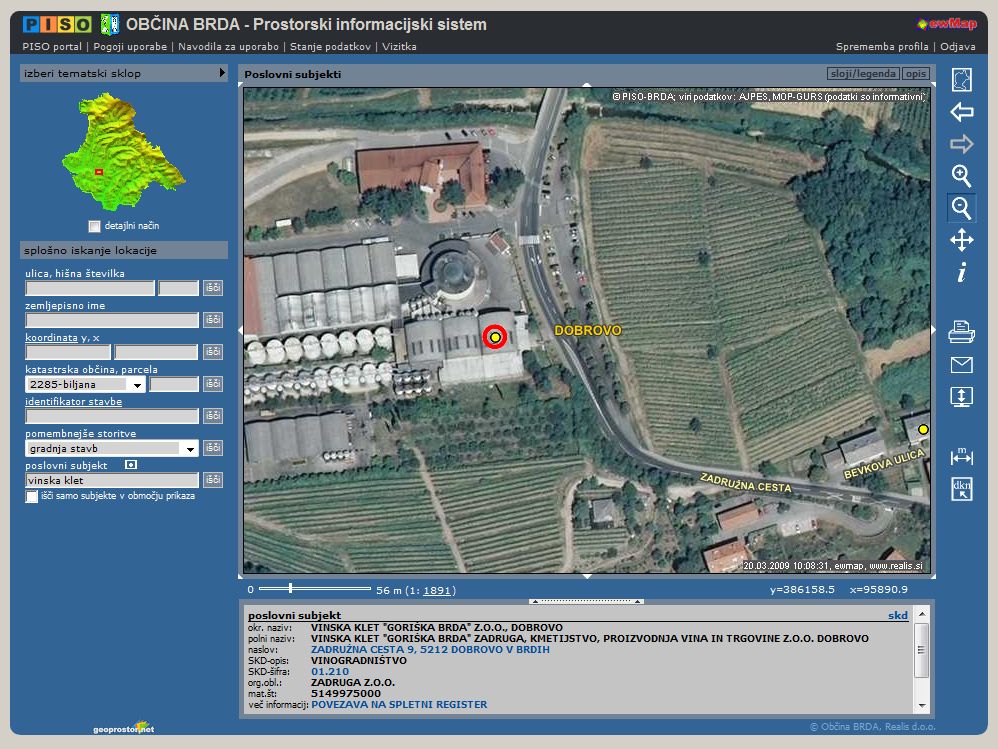Viewport: 998px width, 749px height.
Task: Click the full map extent icon
Action: pyautogui.click(x=961, y=80)
